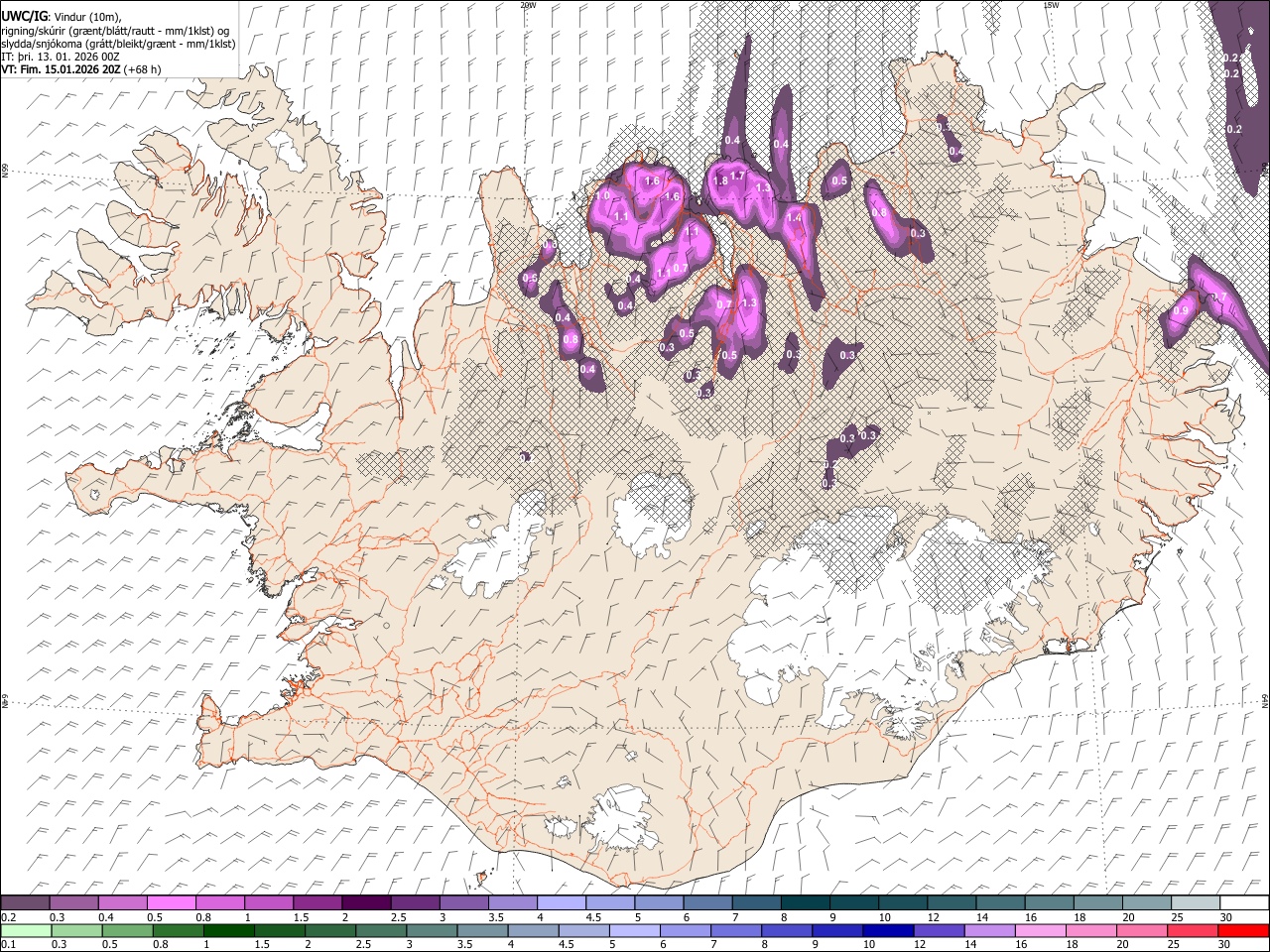Click the '0.1' label in lower legend row

9,945
